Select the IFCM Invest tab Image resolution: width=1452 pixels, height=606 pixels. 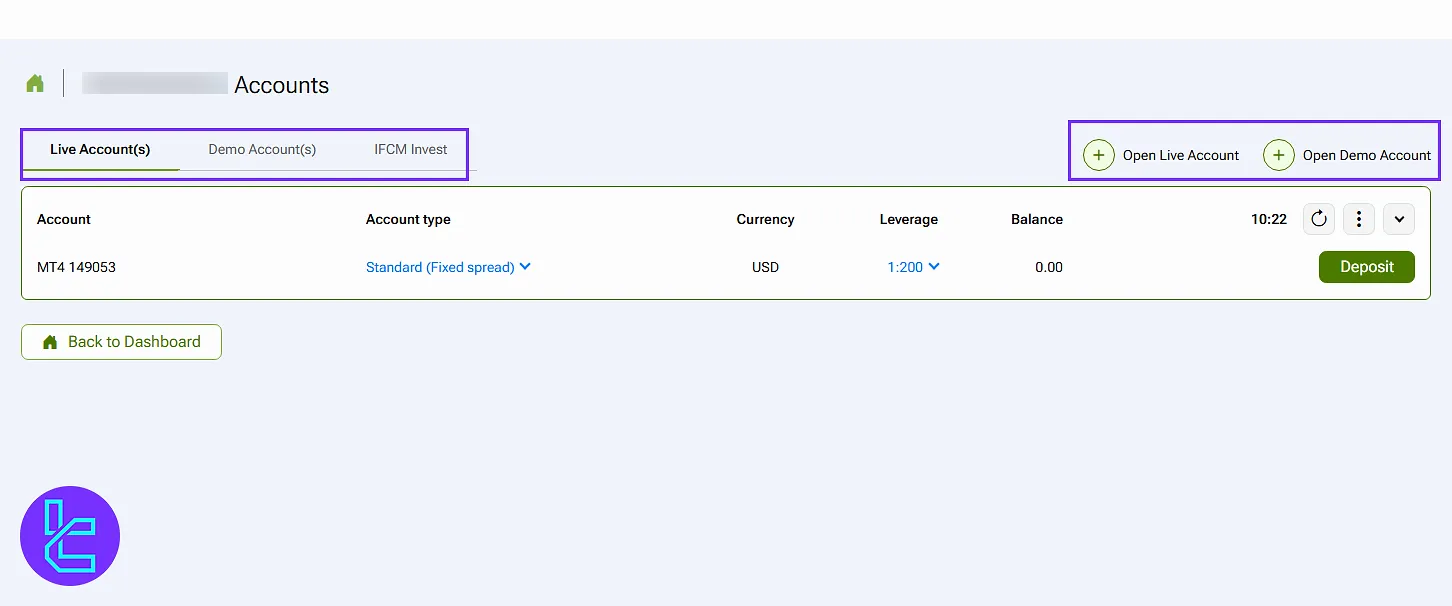(x=411, y=149)
